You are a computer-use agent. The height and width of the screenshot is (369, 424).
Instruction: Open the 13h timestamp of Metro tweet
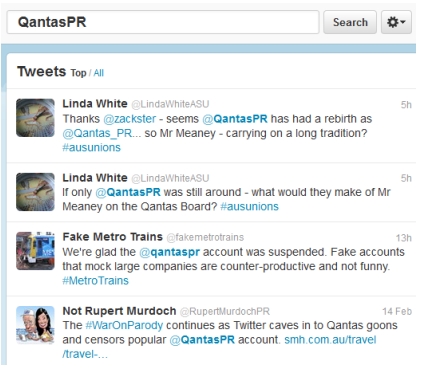[404, 238]
